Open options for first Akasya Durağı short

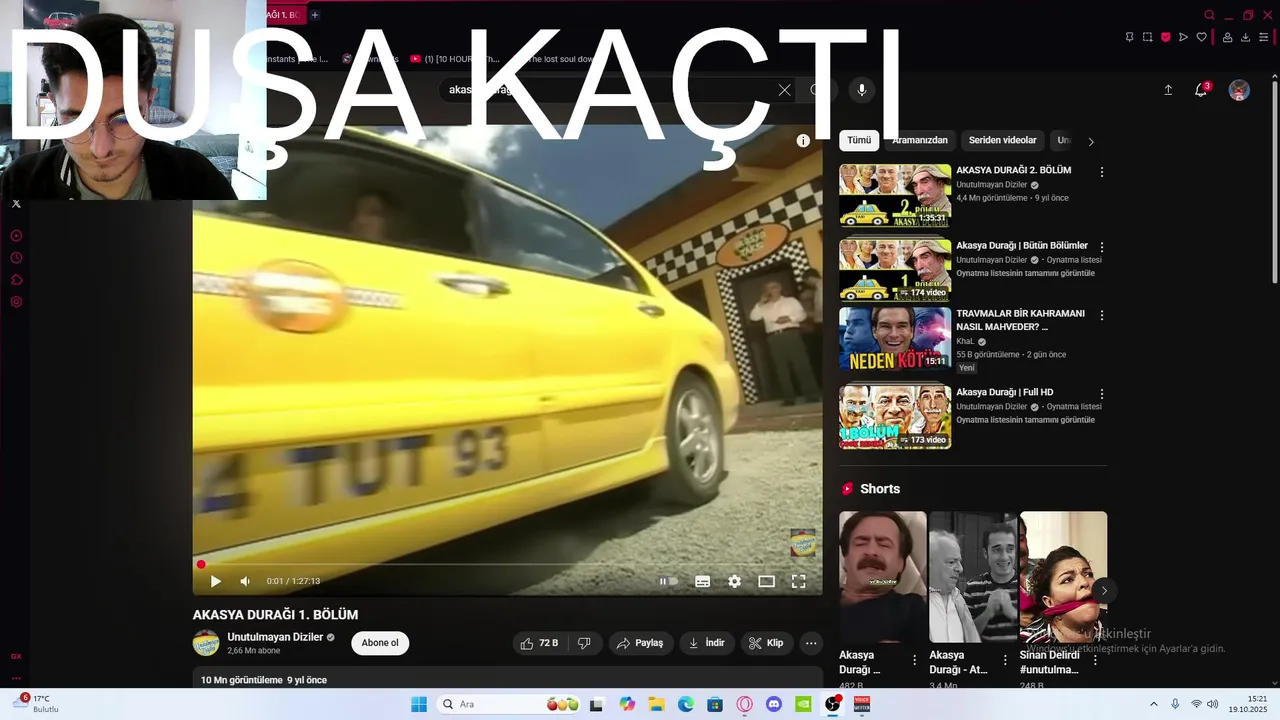[x=914, y=660]
